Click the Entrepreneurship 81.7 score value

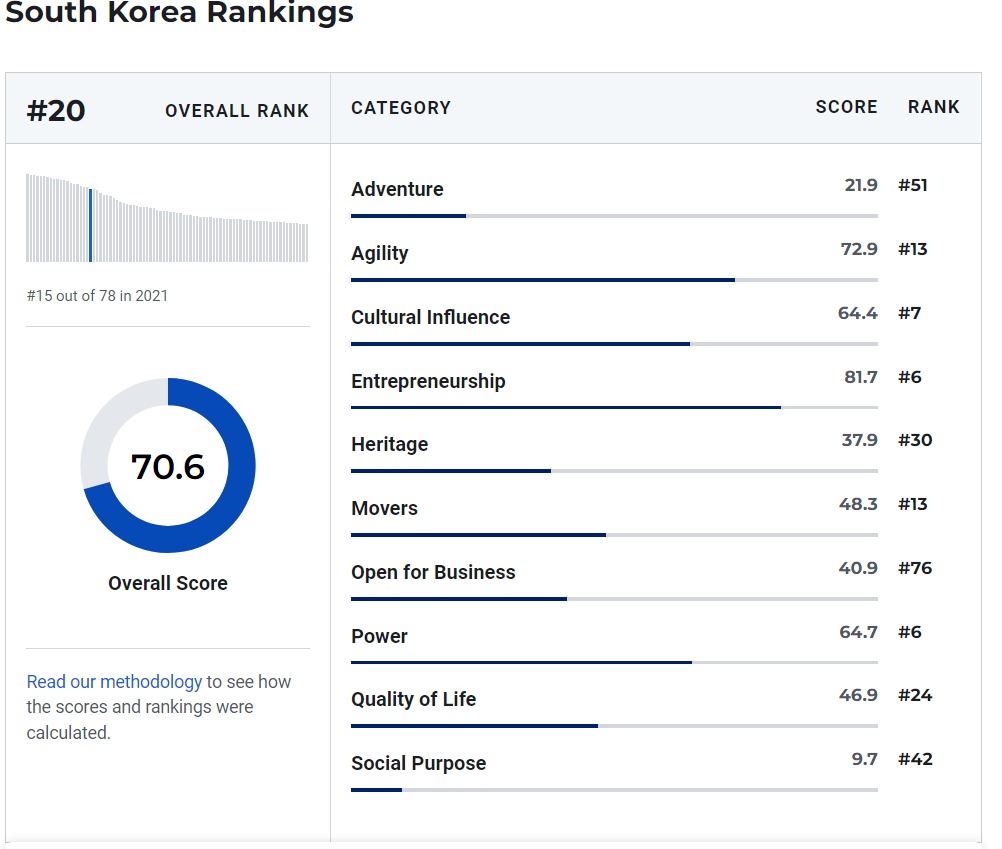coord(860,377)
